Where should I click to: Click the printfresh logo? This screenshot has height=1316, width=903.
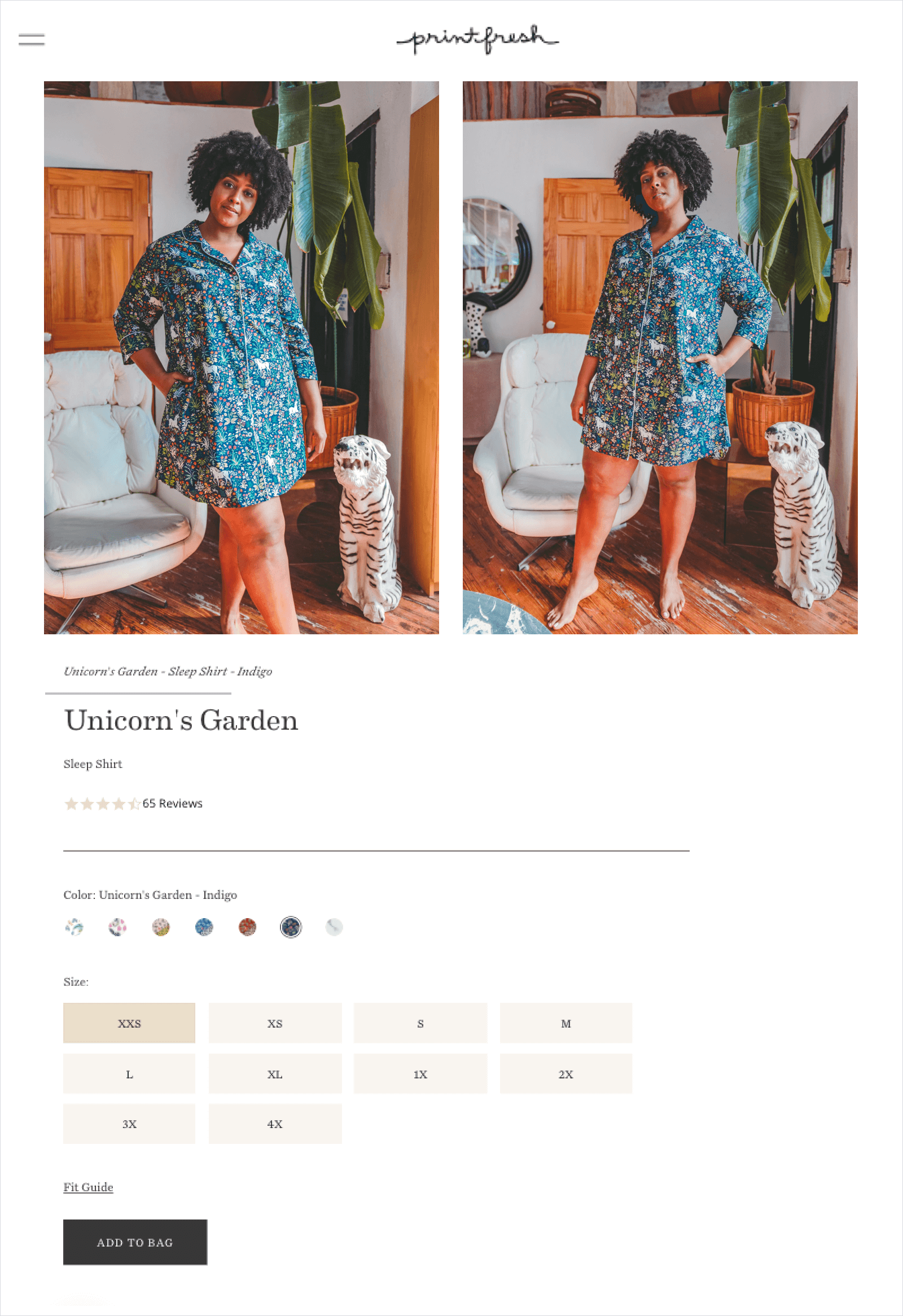[x=477, y=39]
